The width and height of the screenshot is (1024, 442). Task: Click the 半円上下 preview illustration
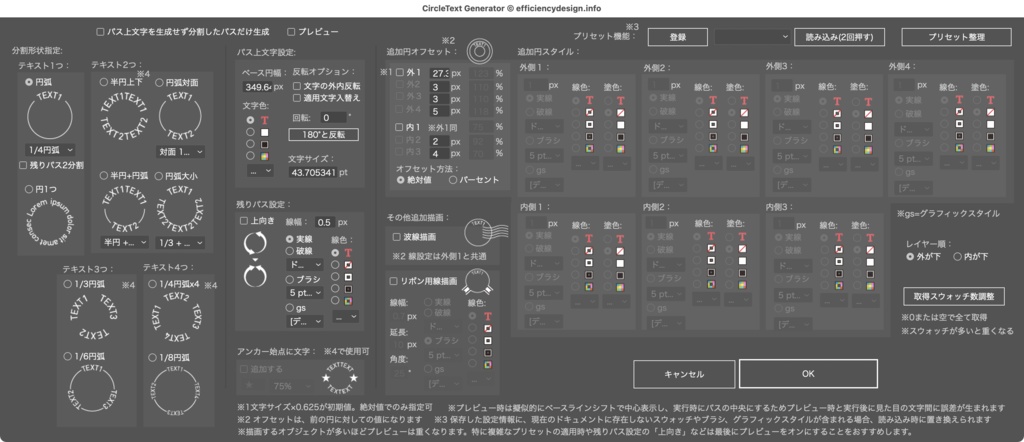pos(123,115)
